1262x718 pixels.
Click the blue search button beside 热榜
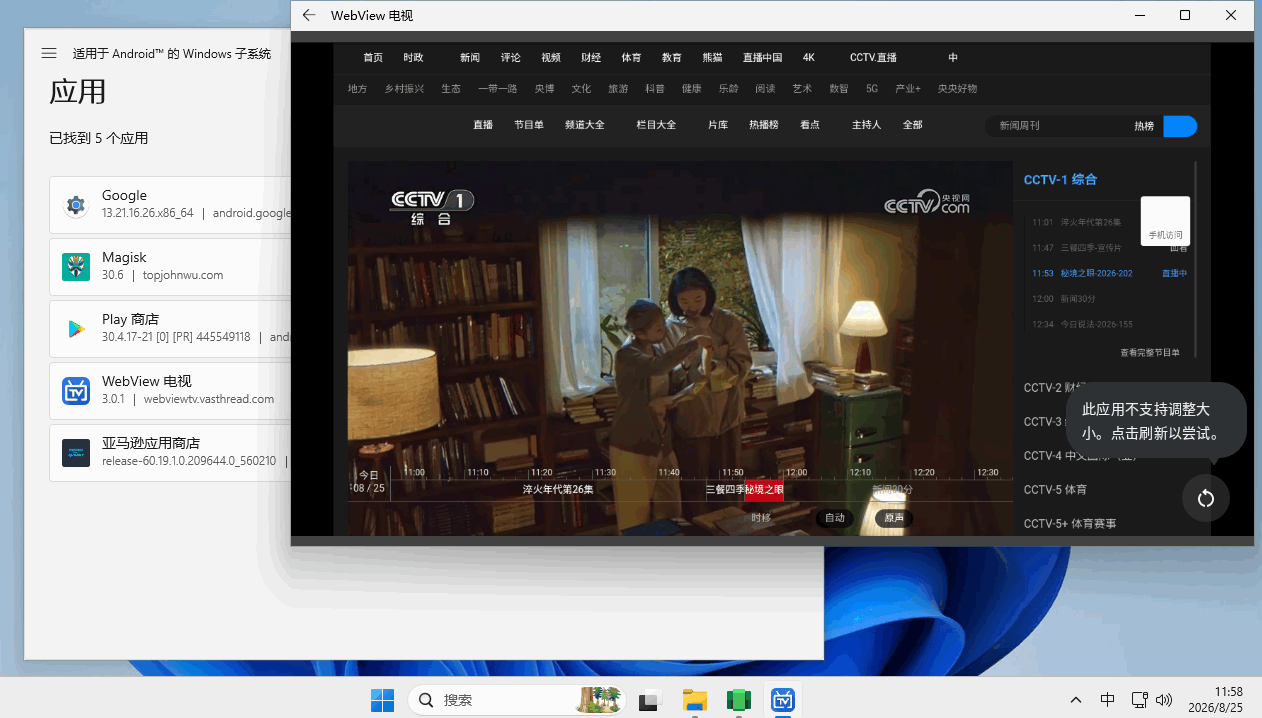pyautogui.click(x=1180, y=126)
